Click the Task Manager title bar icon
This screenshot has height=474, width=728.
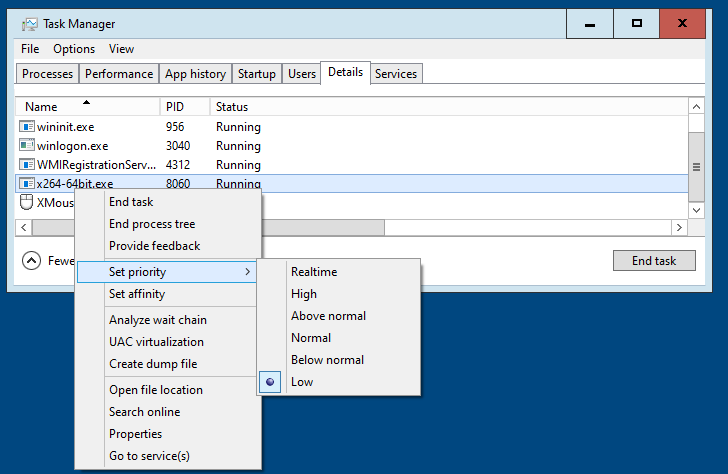click(30, 23)
